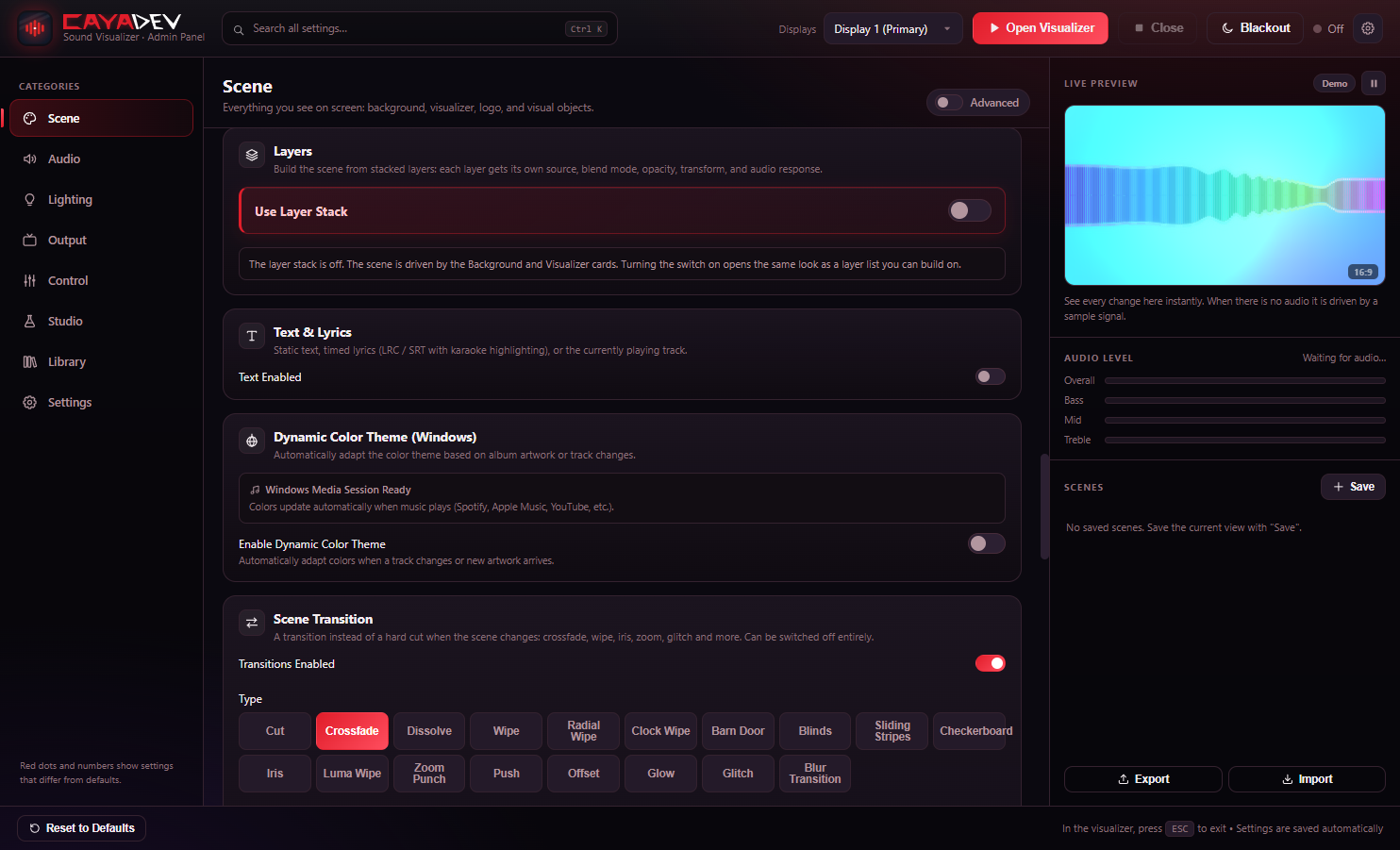Click the Text & Lyrics T icon
This screenshot has height=850, width=1400.
click(x=252, y=336)
